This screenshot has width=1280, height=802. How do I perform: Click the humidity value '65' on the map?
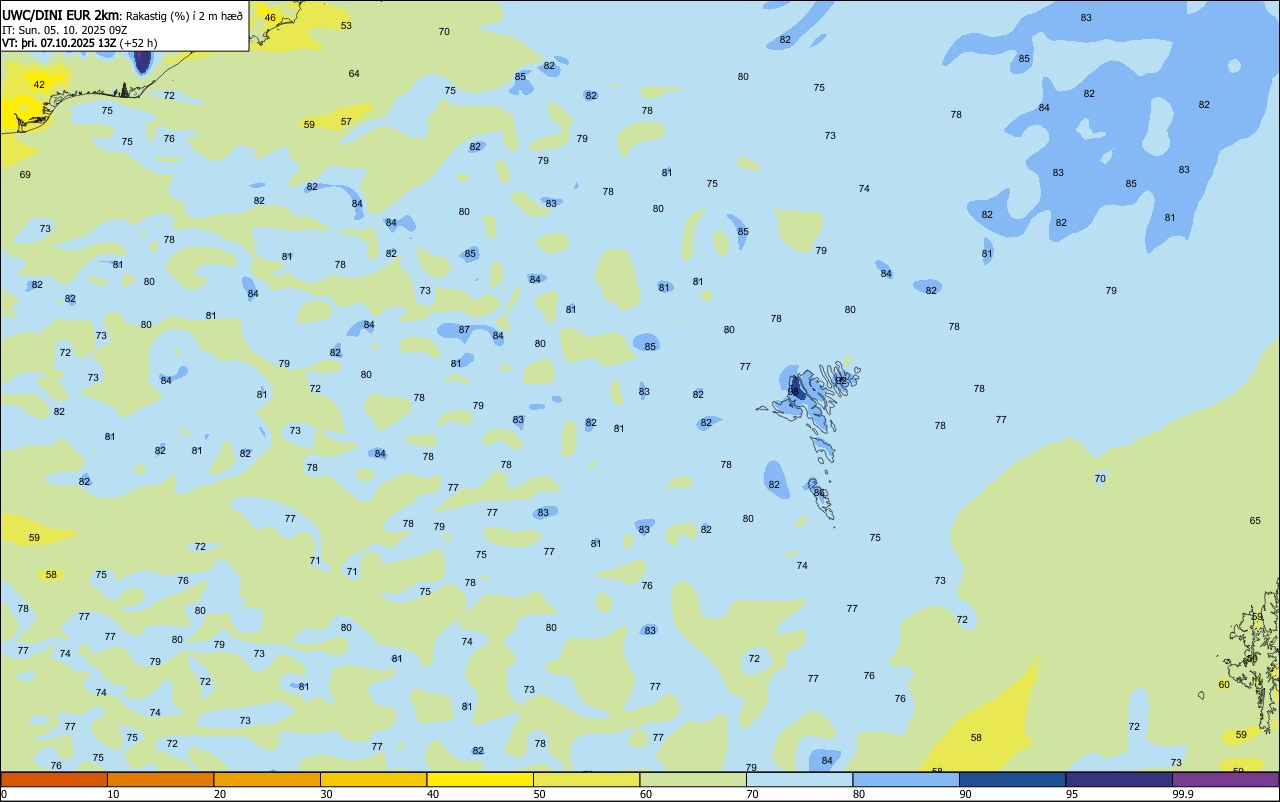[x=1255, y=521]
